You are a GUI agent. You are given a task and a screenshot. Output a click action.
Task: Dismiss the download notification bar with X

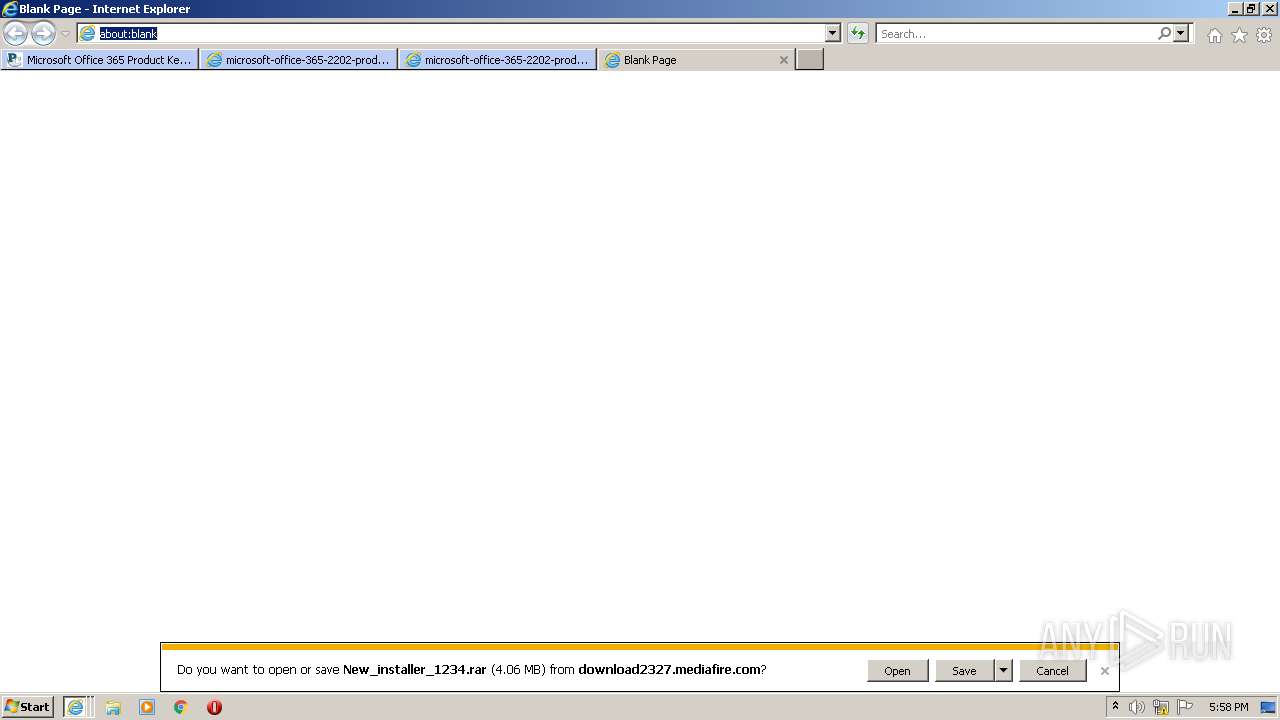click(x=1105, y=671)
